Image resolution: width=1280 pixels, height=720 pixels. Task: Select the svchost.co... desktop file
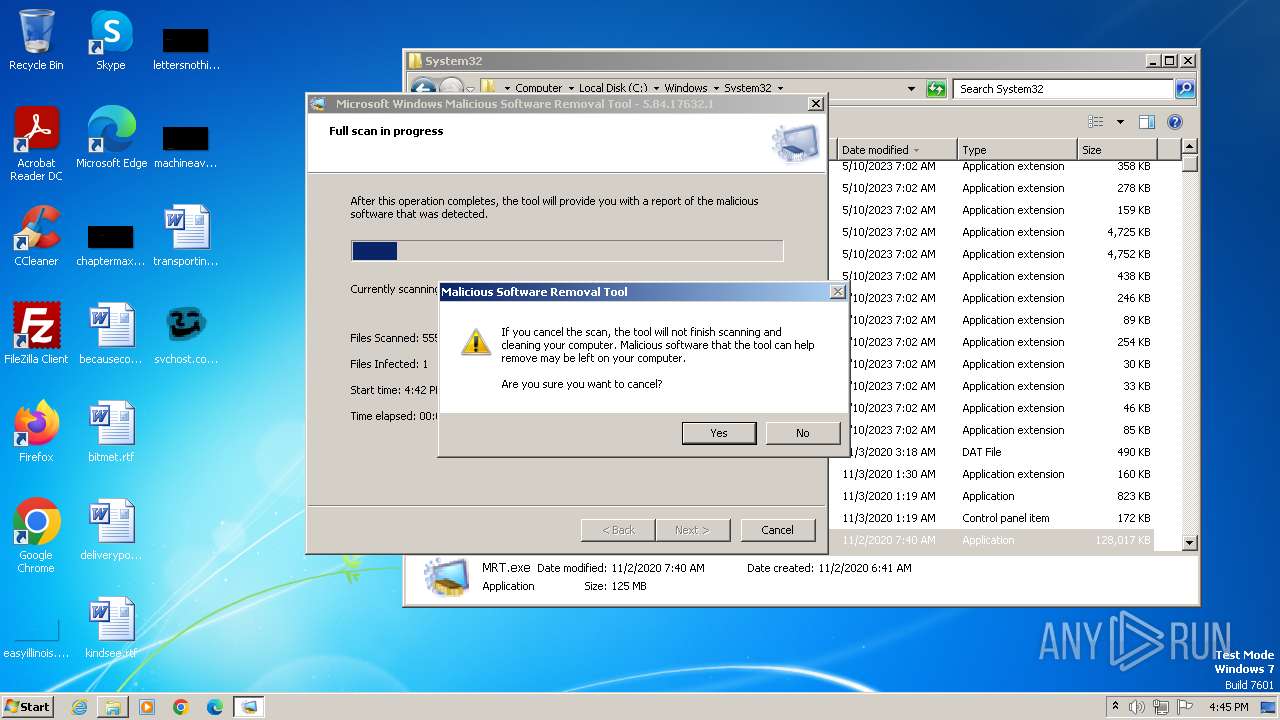tap(186, 334)
